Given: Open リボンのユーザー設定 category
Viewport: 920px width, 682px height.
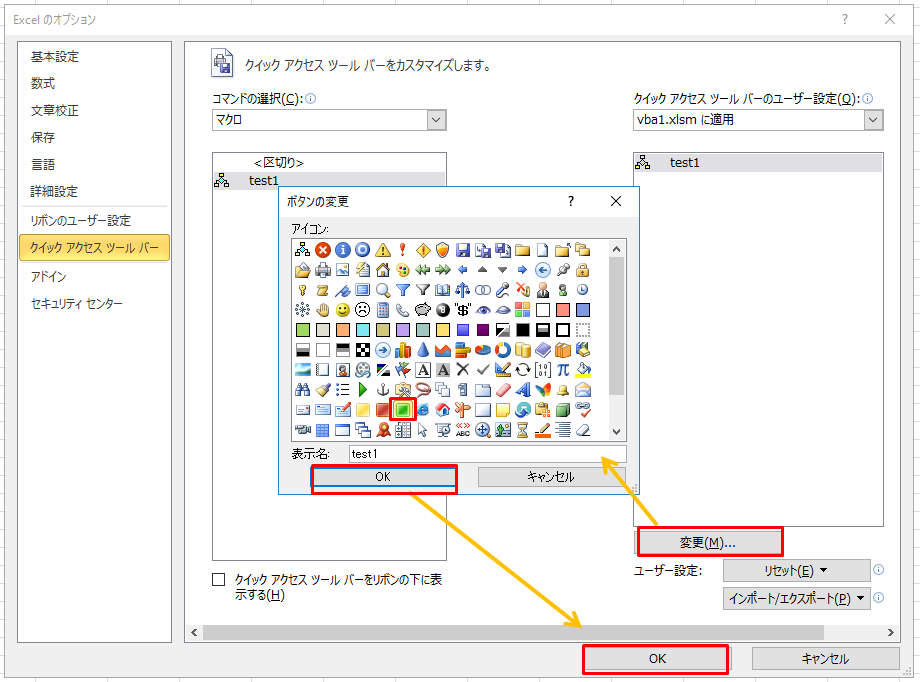Looking at the screenshot, I should click(81, 221).
